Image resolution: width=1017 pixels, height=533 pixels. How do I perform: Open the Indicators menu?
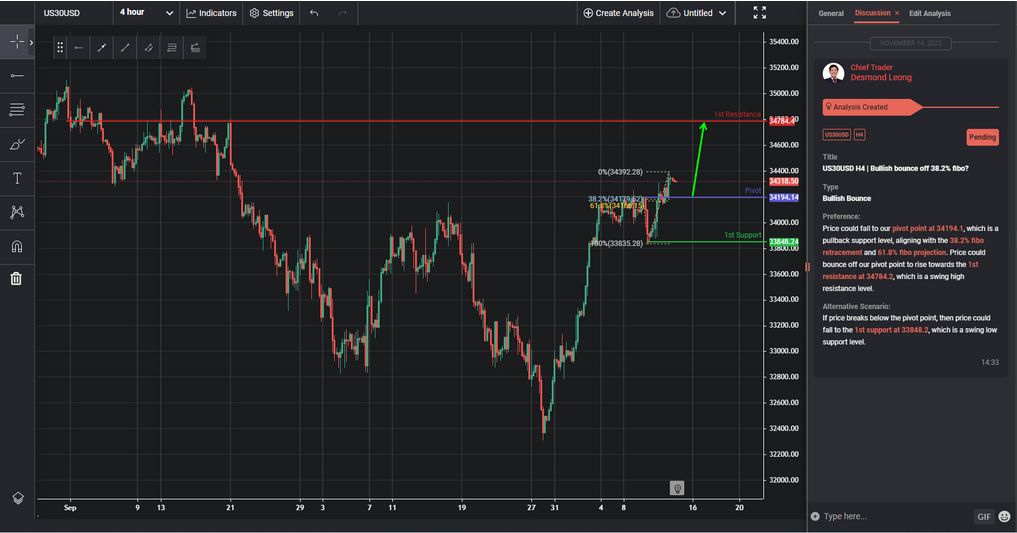point(211,13)
